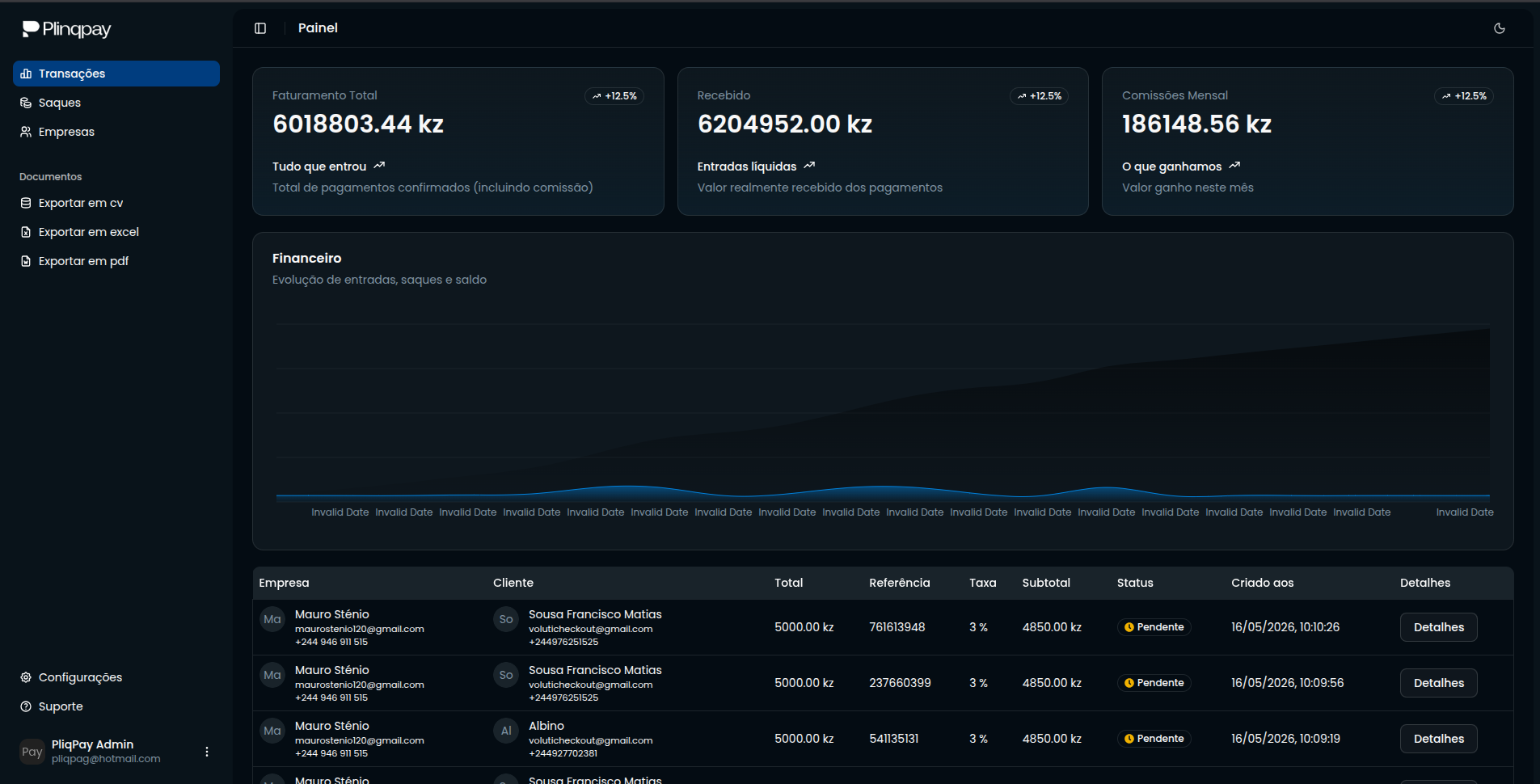Click the 6204952.00 kz value
Viewport: 1540px width, 784px height.
click(x=785, y=124)
